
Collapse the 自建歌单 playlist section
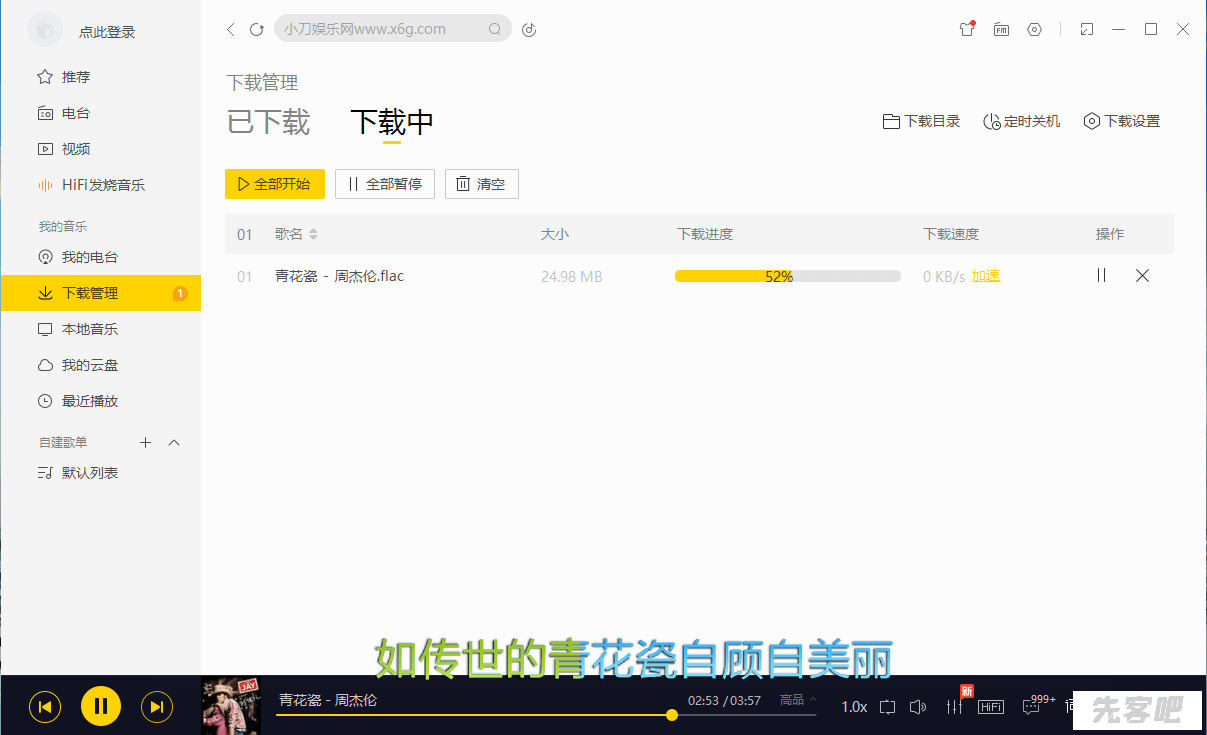174,442
